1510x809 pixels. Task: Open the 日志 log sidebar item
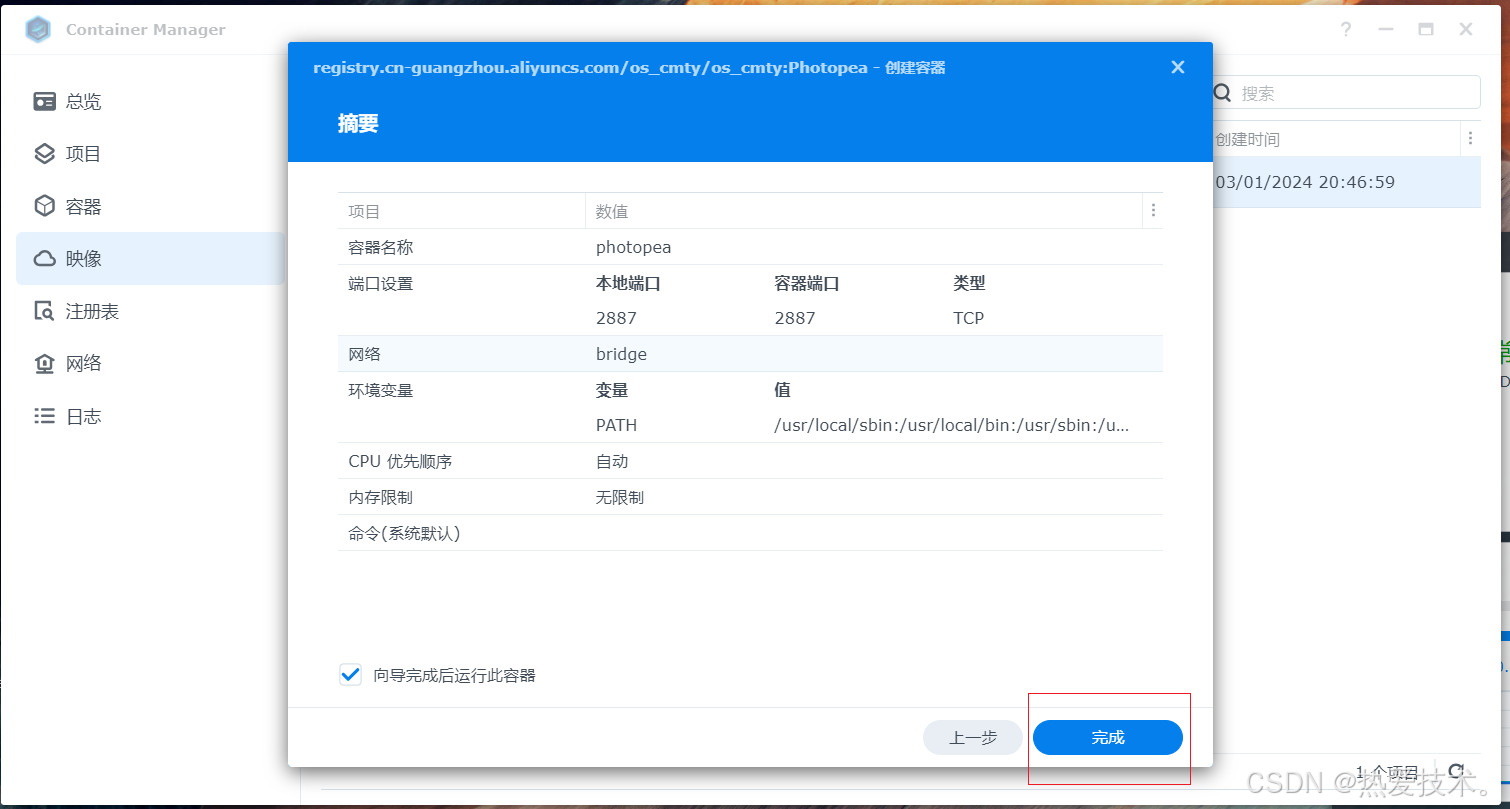click(150, 416)
